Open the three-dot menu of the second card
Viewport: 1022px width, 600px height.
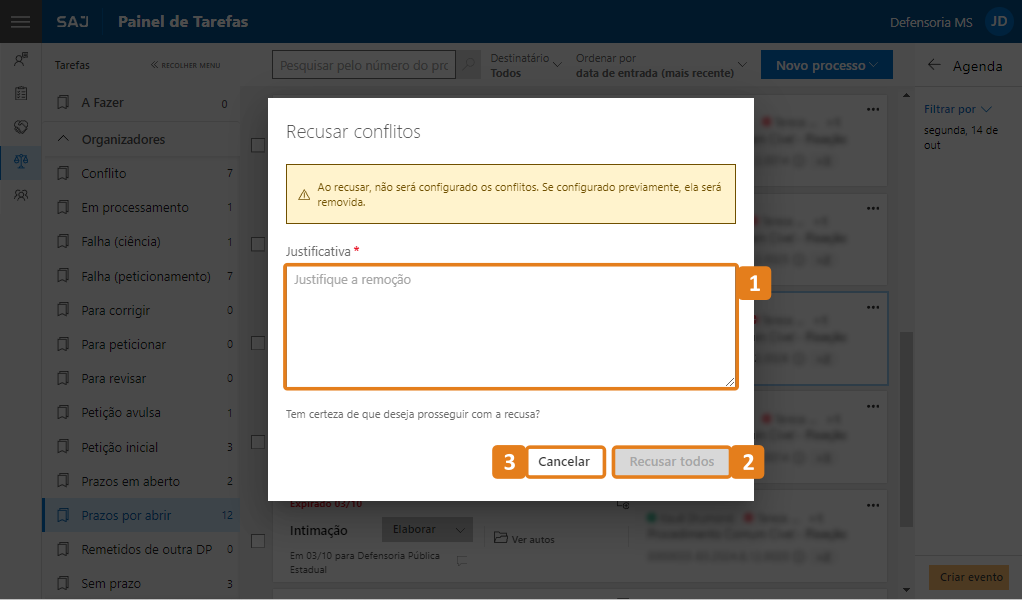873,208
